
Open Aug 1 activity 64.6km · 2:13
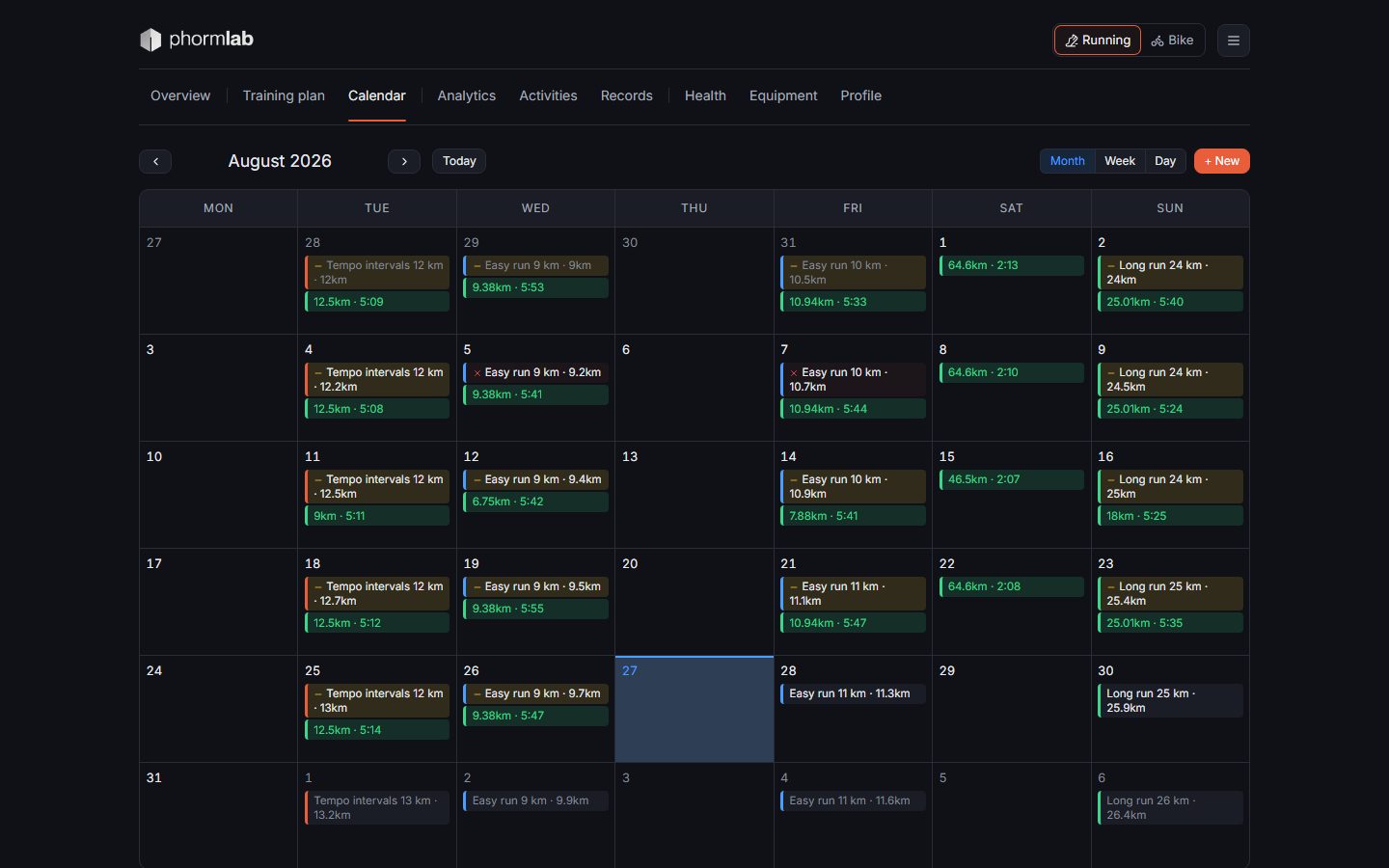pyautogui.click(x=1012, y=265)
